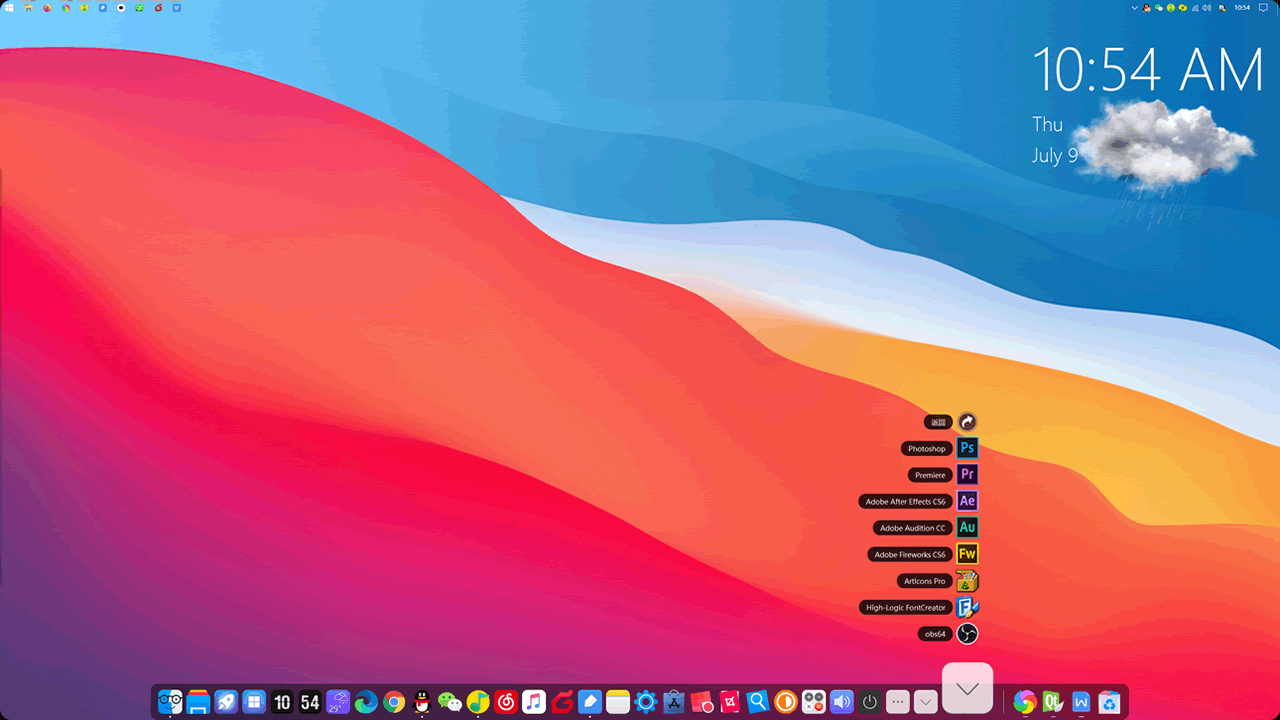Image resolution: width=1280 pixels, height=720 pixels.
Task: Start obs64 from the stack list
Action: click(x=967, y=634)
